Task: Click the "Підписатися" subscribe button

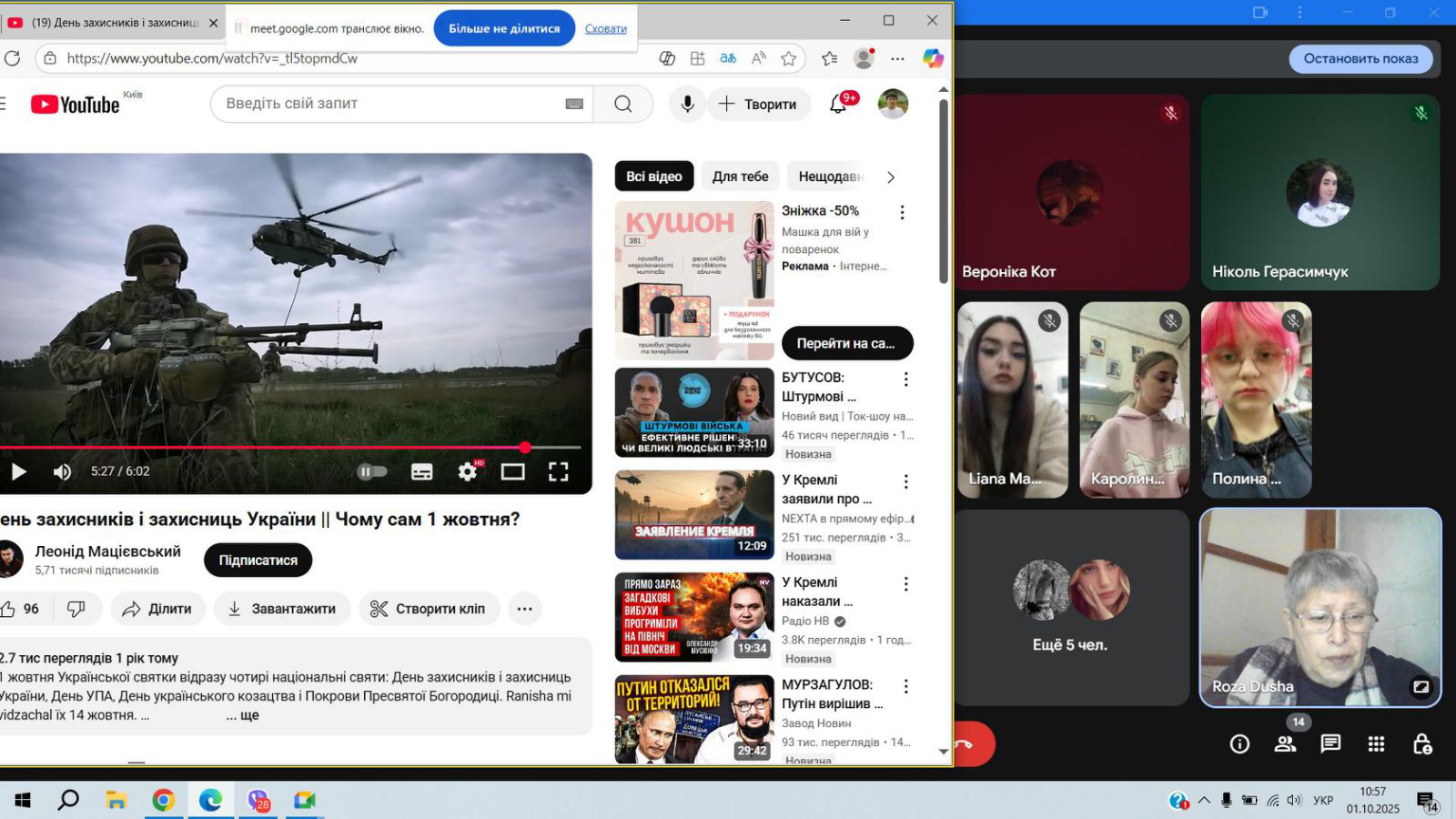Action: pyautogui.click(x=258, y=561)
